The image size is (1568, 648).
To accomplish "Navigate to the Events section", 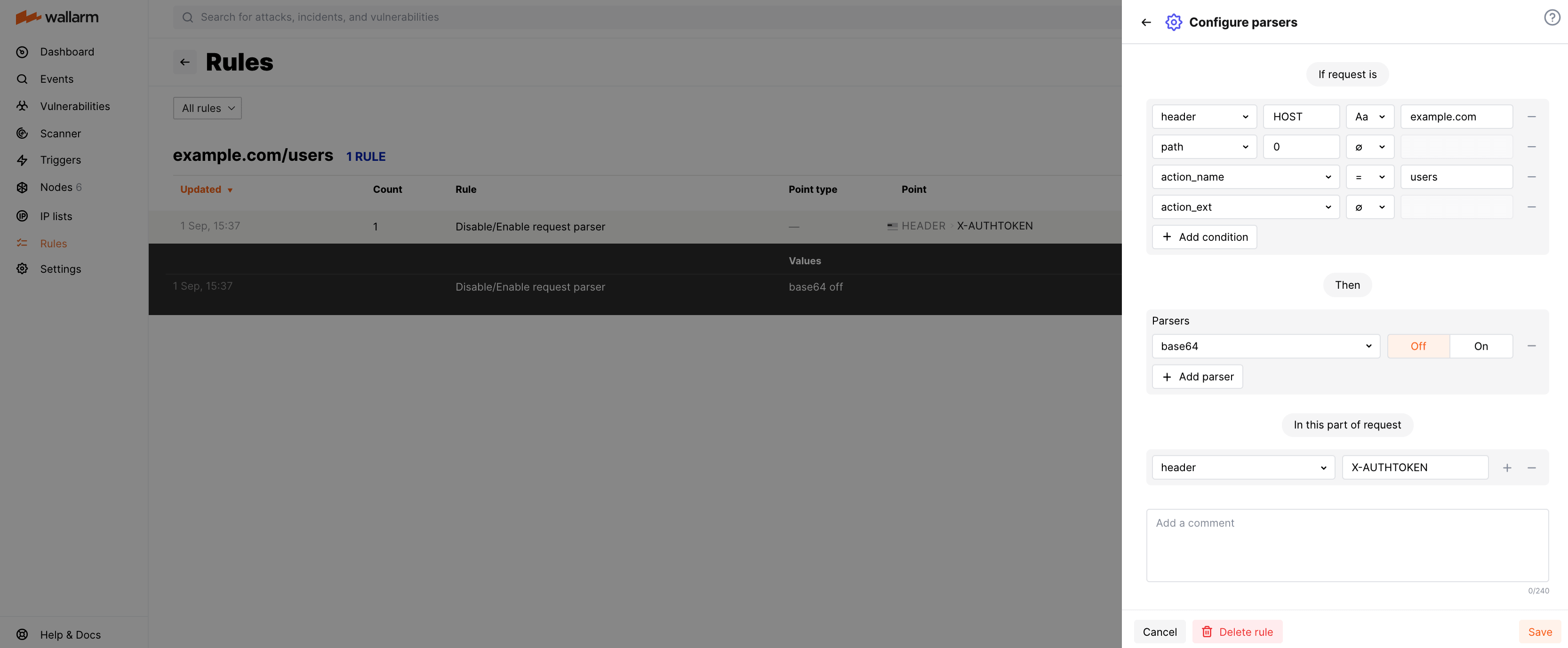I will pos(56,79).
